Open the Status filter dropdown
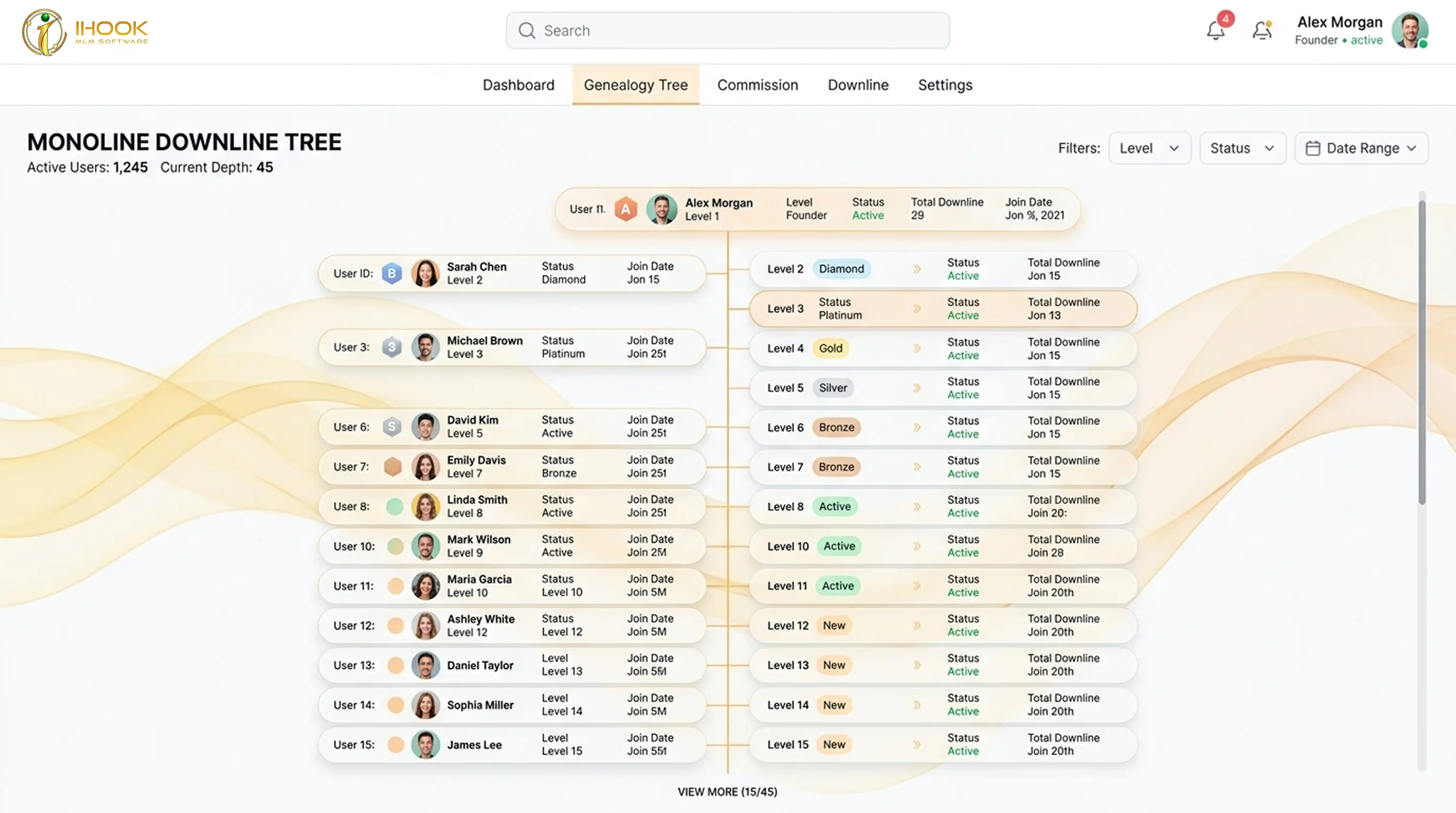This screenshot has height=813, width=1456. 1243,148
